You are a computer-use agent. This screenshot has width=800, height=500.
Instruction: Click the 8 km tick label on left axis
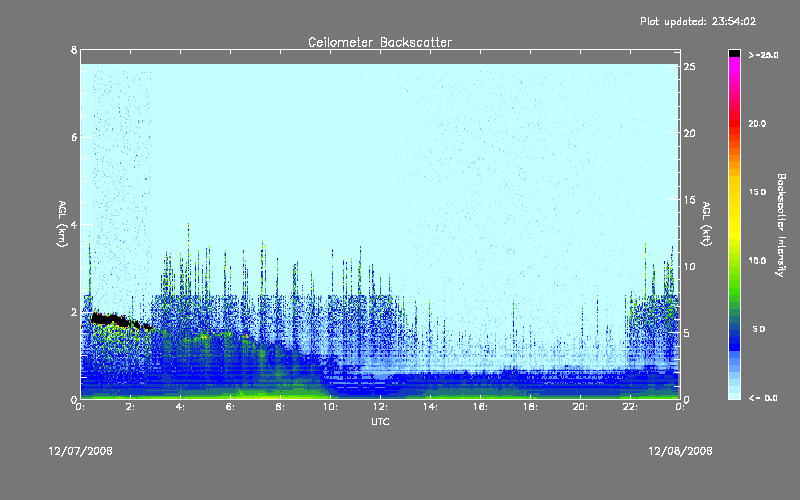click(74, 49)
